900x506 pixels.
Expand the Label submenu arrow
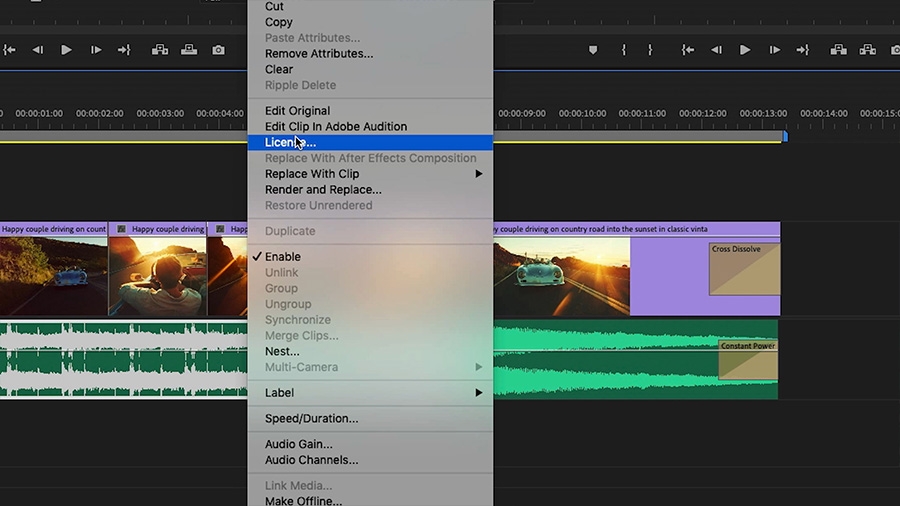point(478,393)
